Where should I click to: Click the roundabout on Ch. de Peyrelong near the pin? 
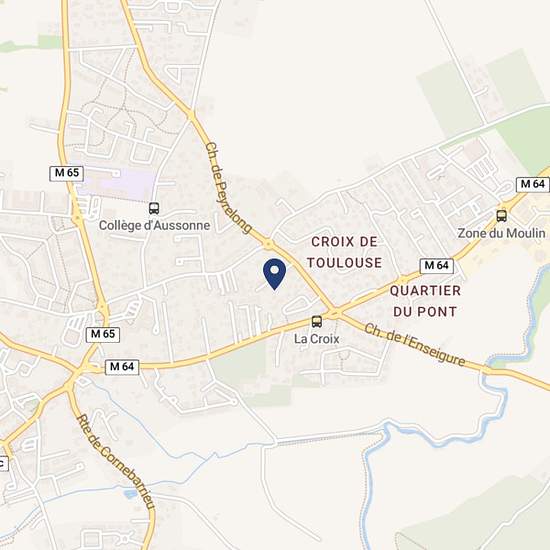click(x=268, y=244)
